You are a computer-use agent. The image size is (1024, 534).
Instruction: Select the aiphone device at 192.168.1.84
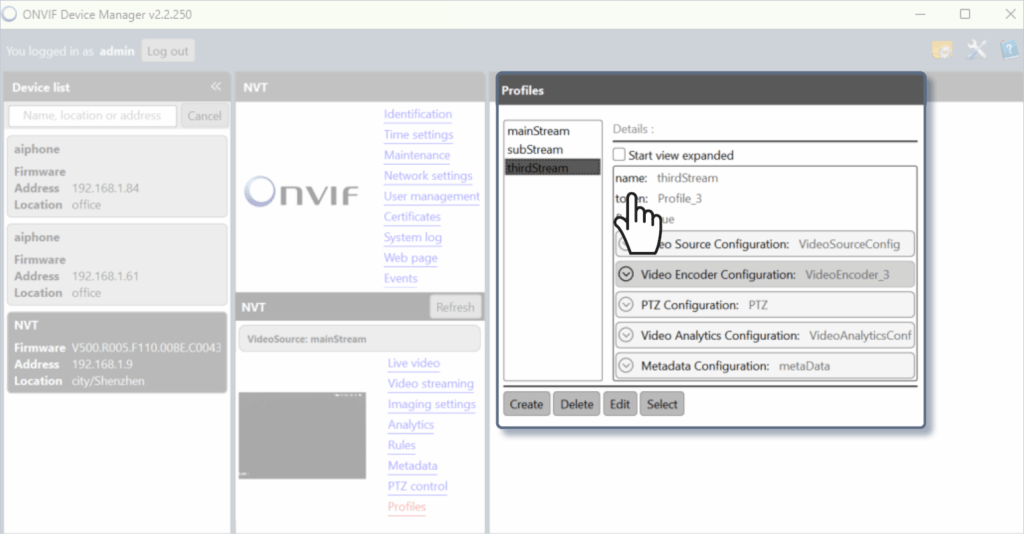click(x=116, y=176)
